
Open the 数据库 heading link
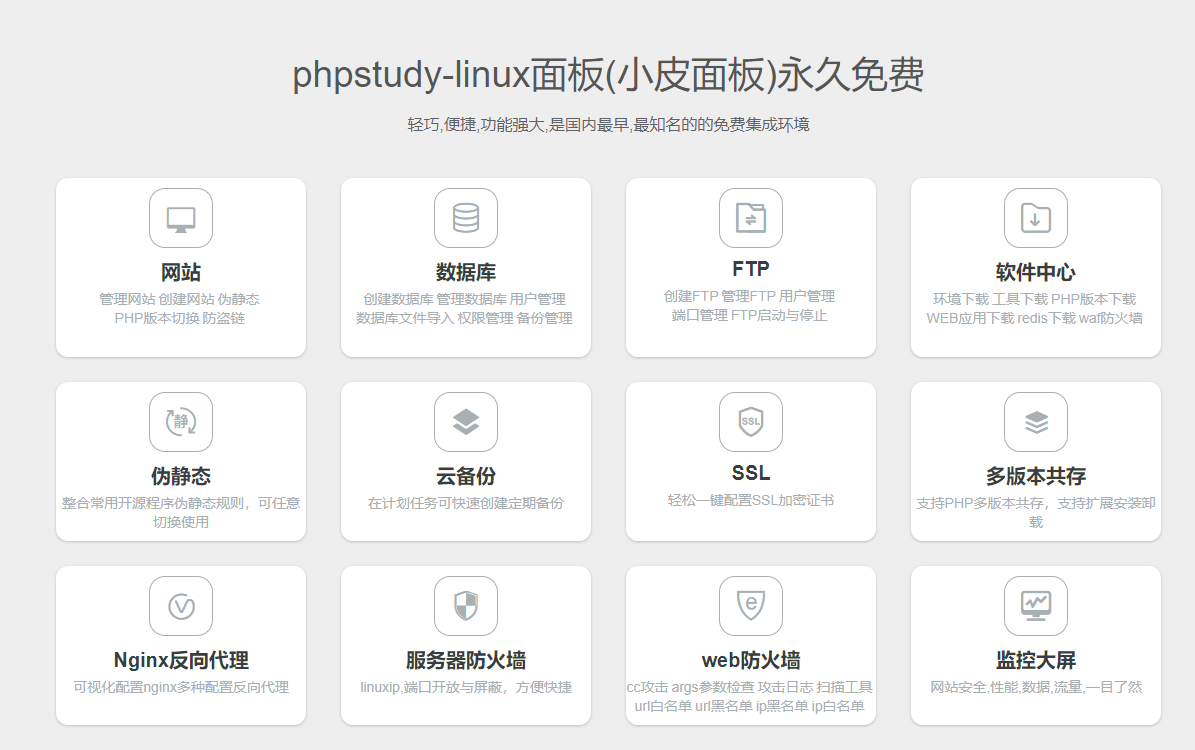(466, 273)
